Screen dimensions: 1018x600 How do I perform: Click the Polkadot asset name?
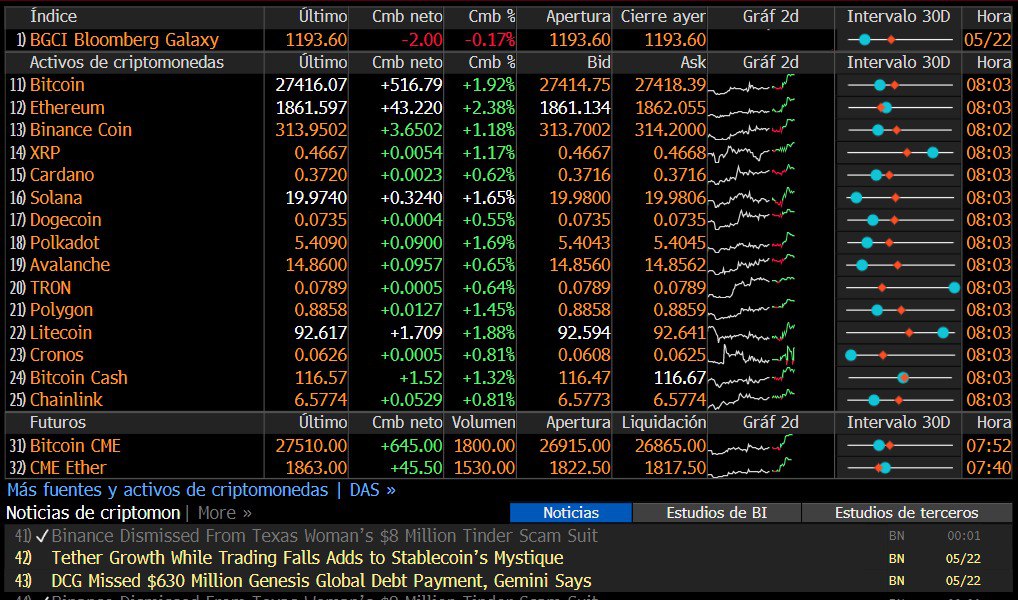click(x=64, y=243)
